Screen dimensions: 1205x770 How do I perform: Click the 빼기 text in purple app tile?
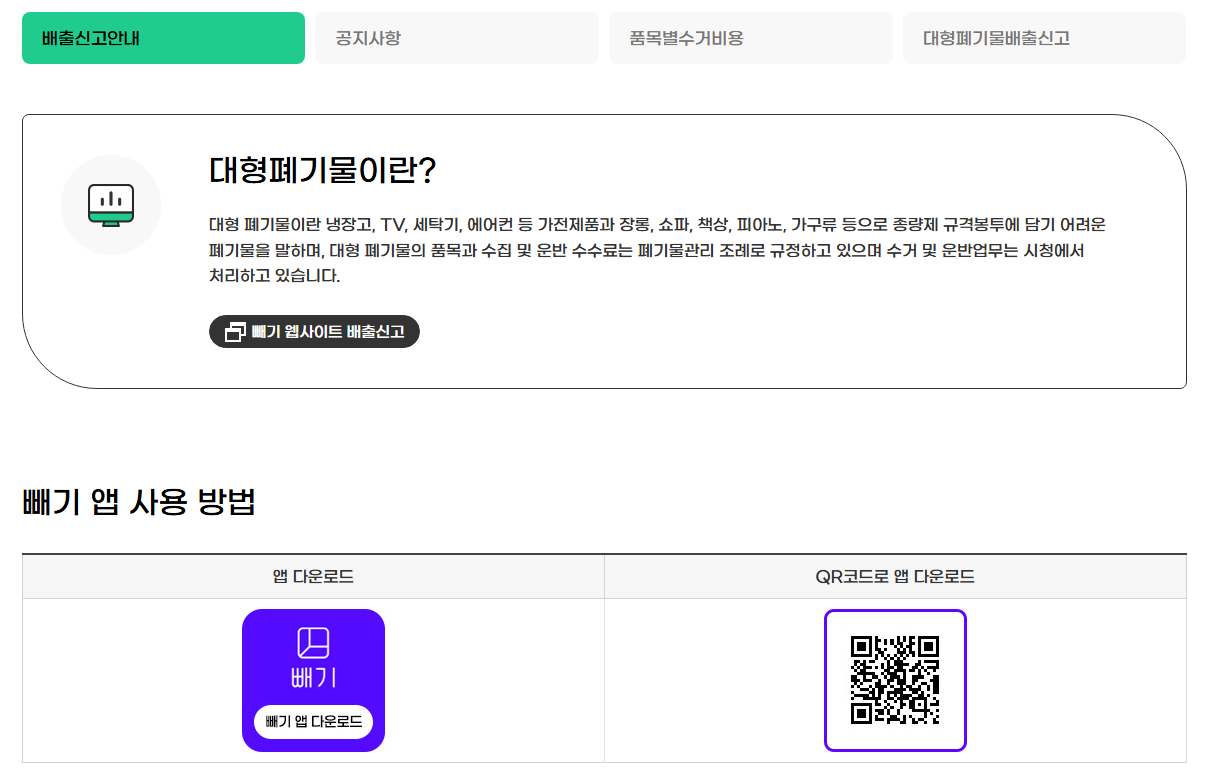(313, 677)
